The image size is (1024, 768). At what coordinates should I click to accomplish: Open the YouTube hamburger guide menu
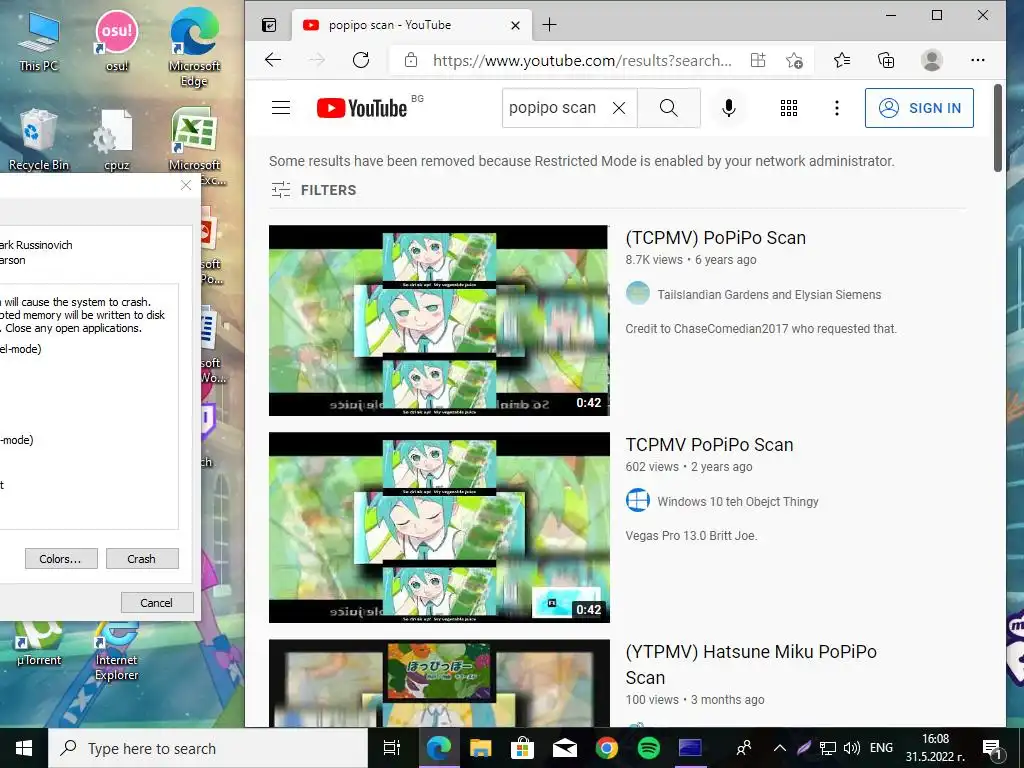click(281, 108)
